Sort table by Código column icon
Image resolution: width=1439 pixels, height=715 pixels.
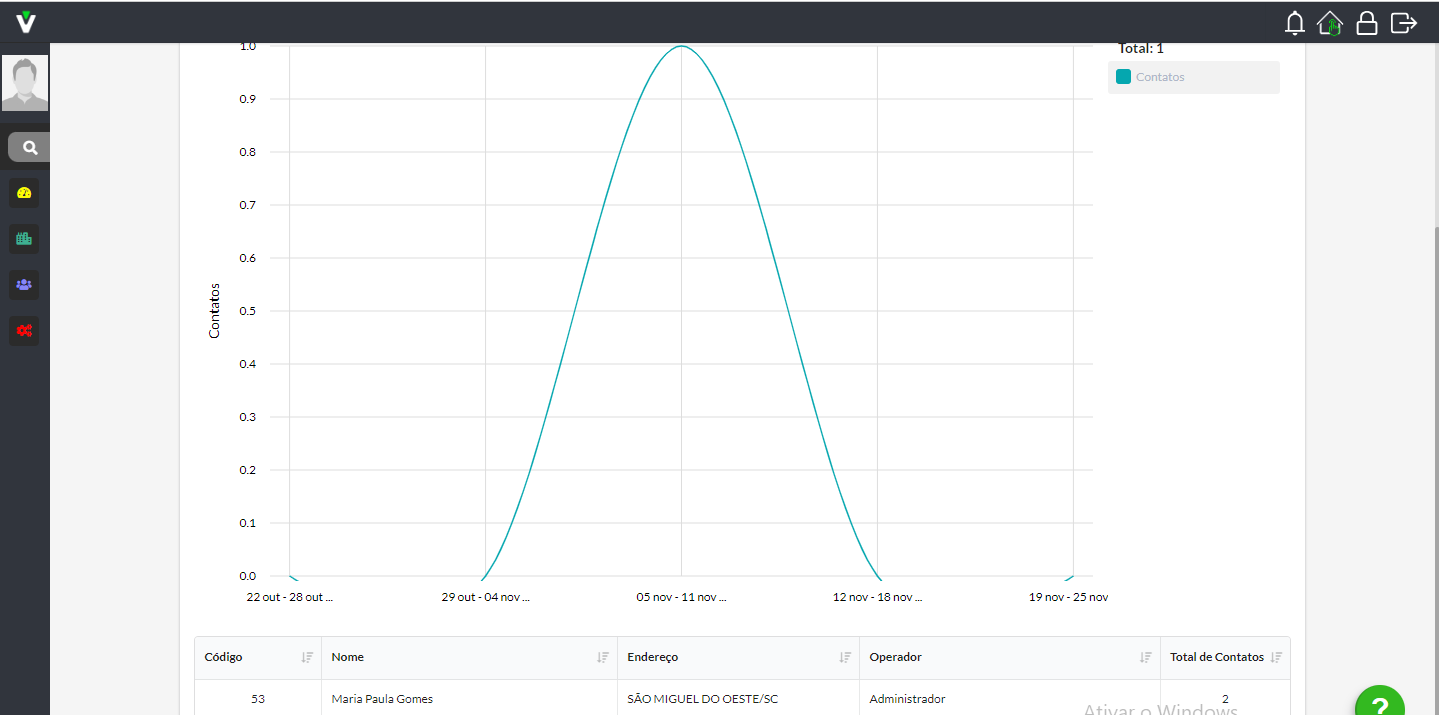point(307,658)
